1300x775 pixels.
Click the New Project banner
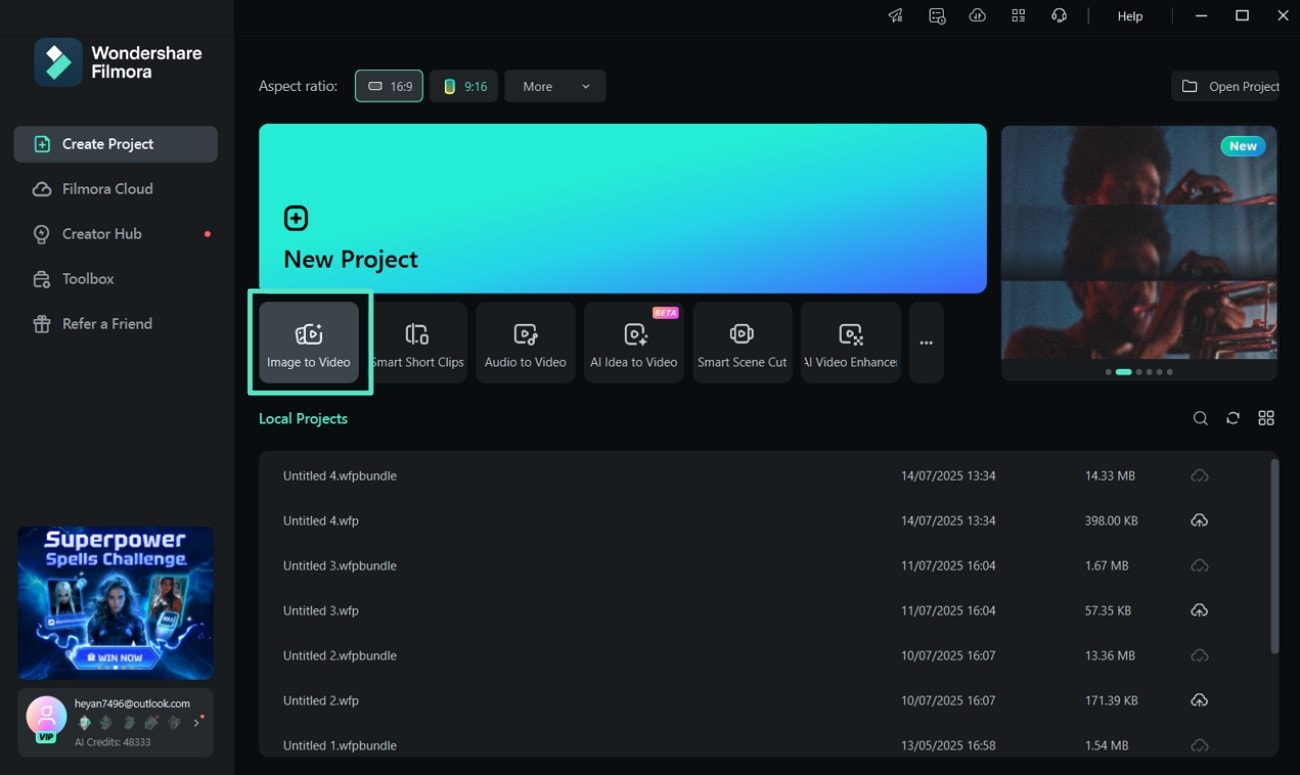click(622, 208)
